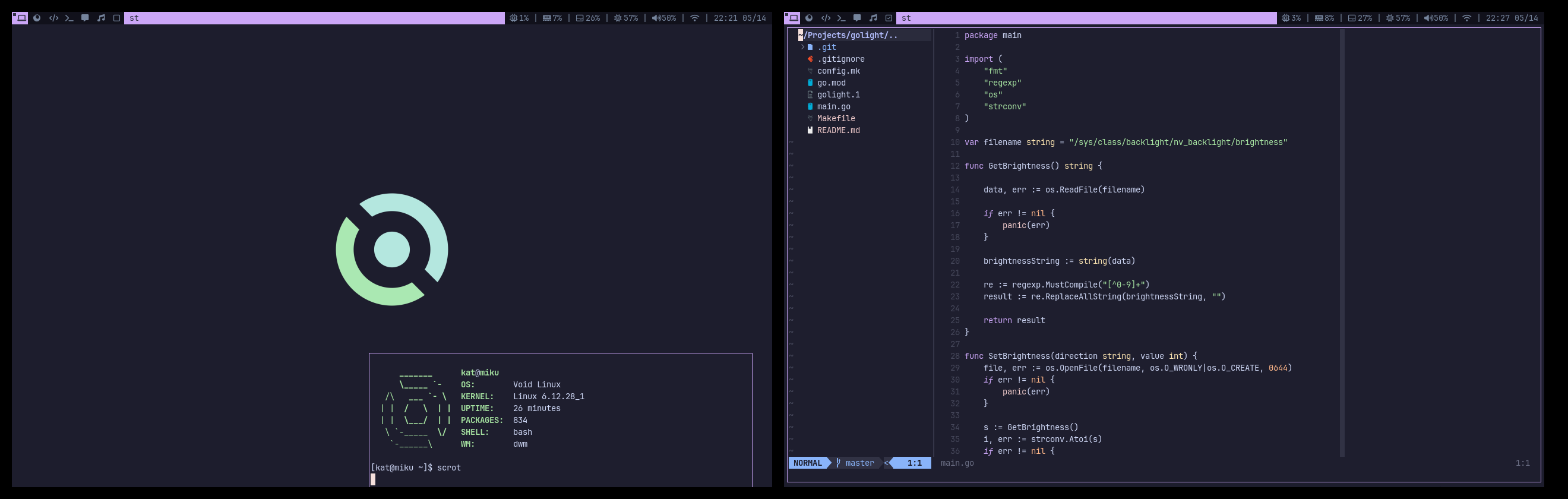Viewport: 1568px width, 499px height.
Task: Select chat bubble tag on right screen bar
Action: pos(857,18)
